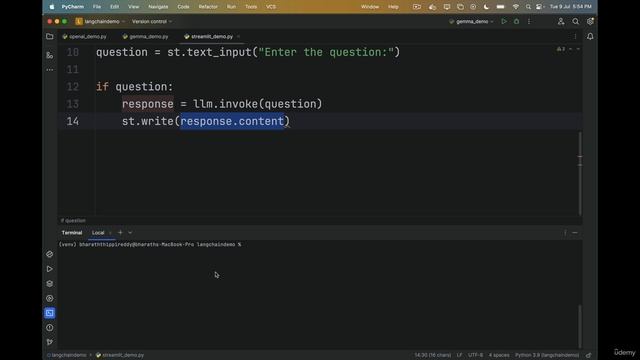Viewport: 640px width, 360px height.
Task: Open macOS Control Center
Action: pos(539,7)
